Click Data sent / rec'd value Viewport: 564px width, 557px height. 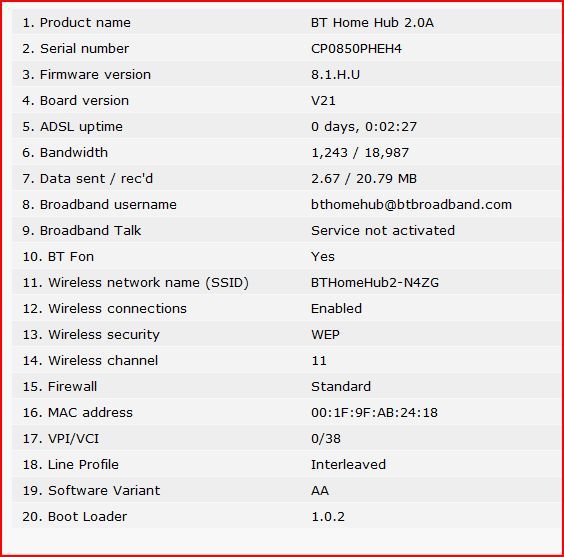(364, 178)
